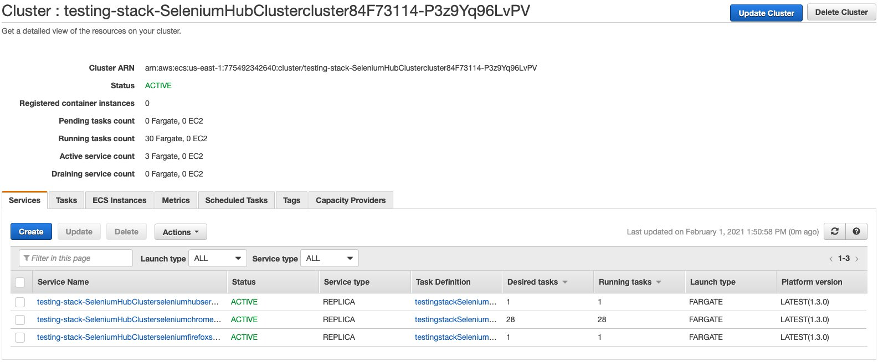
Task: Check the seleniumchrome service row checkbox
Action: tap(20, 320)
